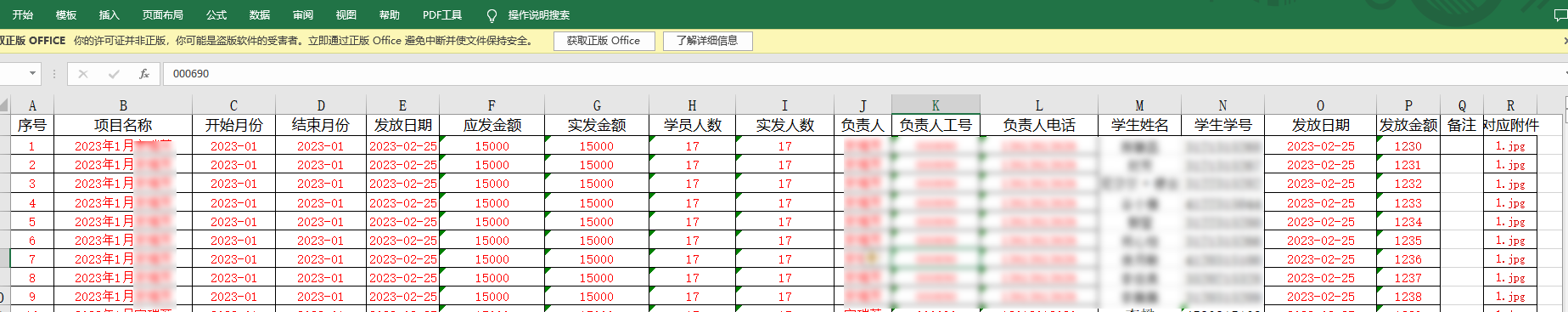Click the 序号 header cell
Screen dimensions: 1568x312
[x=32, y=125]
